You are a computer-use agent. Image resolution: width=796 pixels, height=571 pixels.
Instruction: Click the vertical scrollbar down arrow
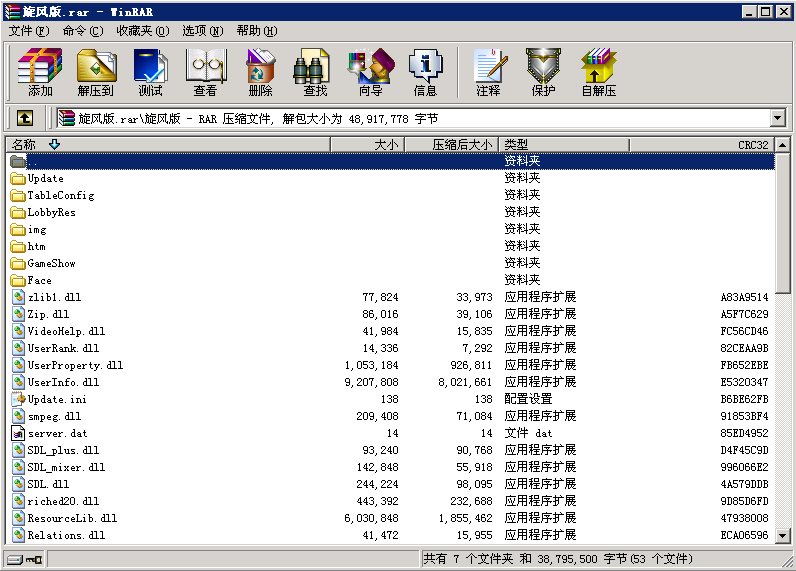pos(784,536)
